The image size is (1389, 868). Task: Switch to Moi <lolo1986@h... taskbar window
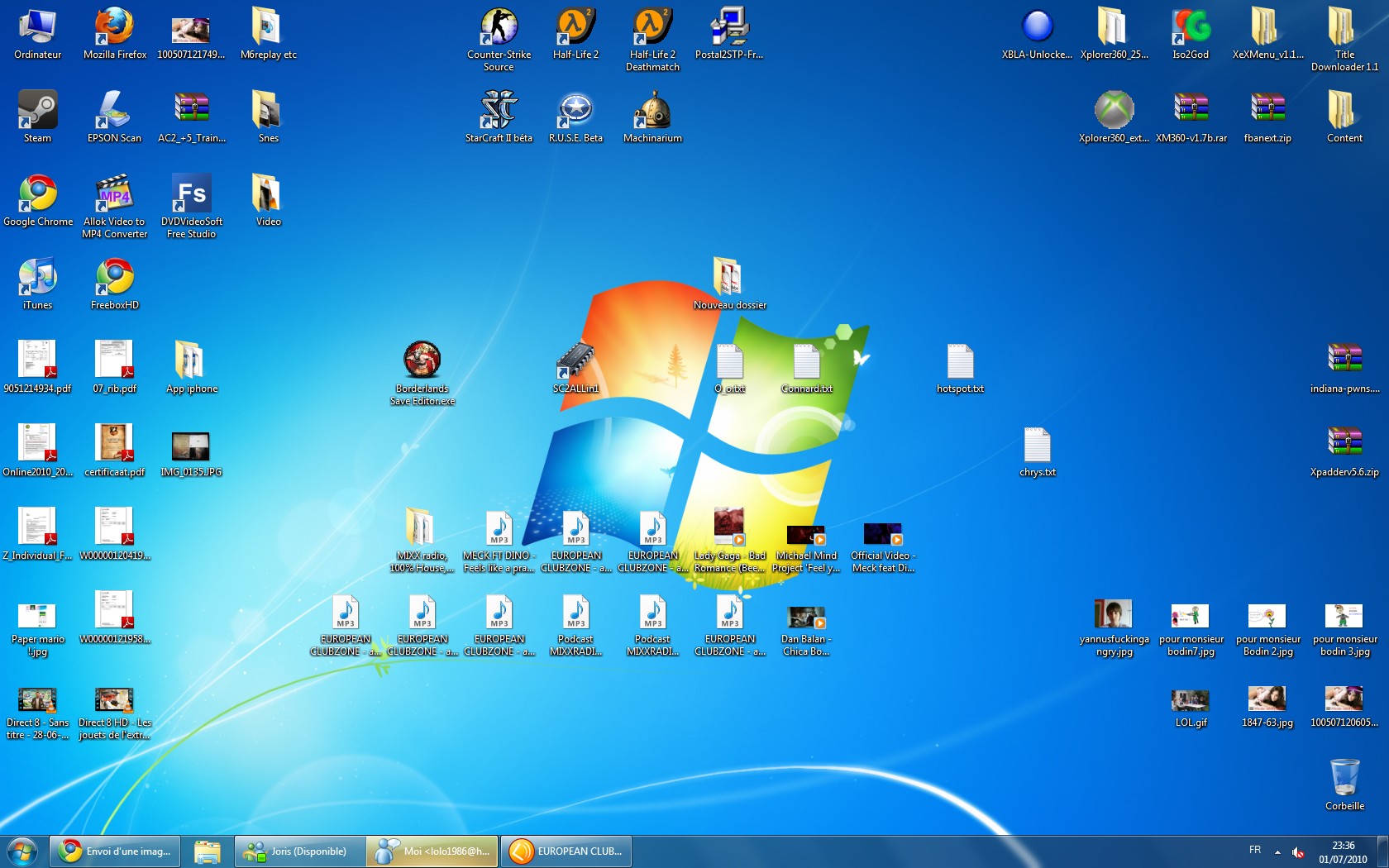(x=432, y=851)
